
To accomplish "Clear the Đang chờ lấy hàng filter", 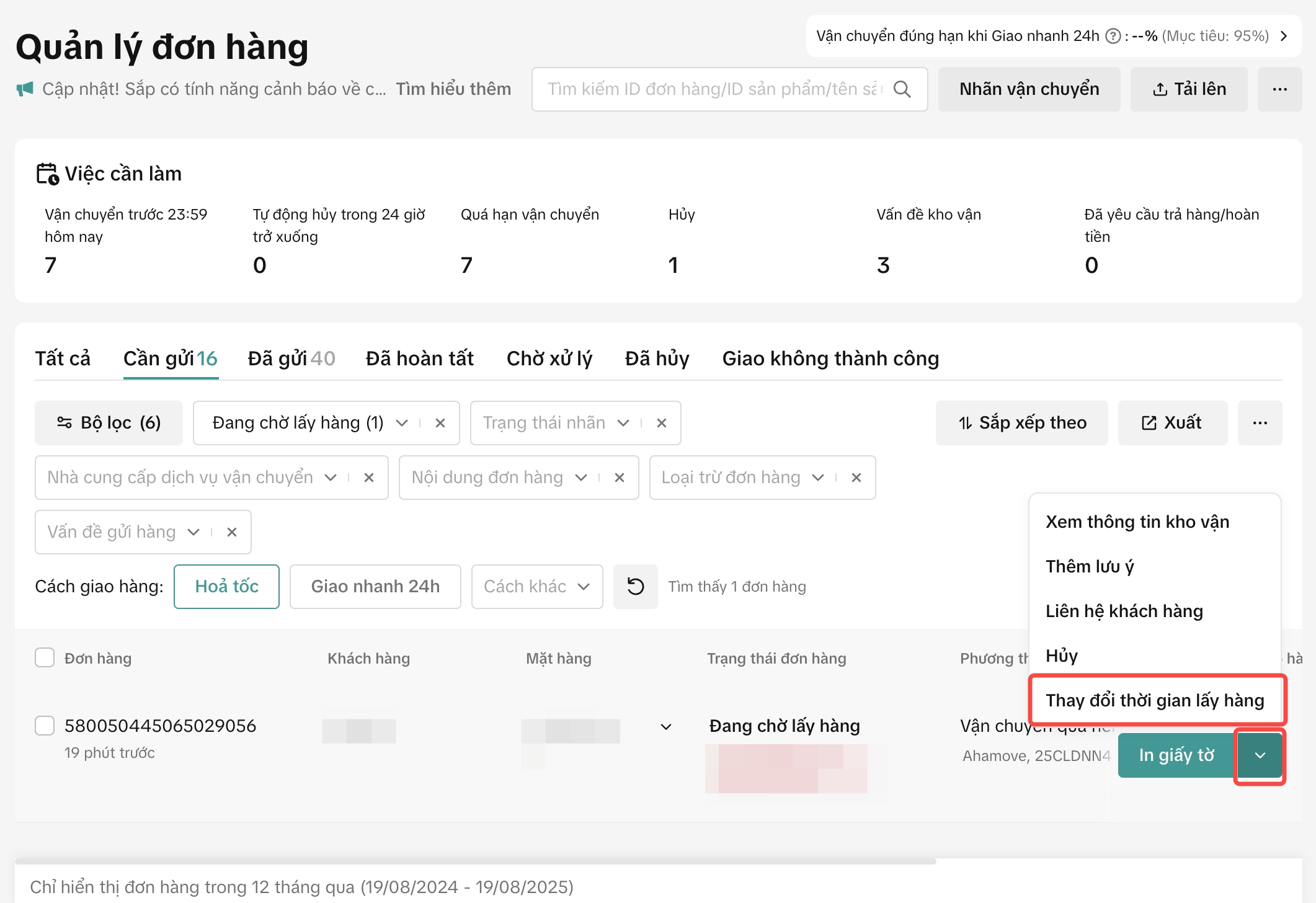I will click(x=440, y=423).
